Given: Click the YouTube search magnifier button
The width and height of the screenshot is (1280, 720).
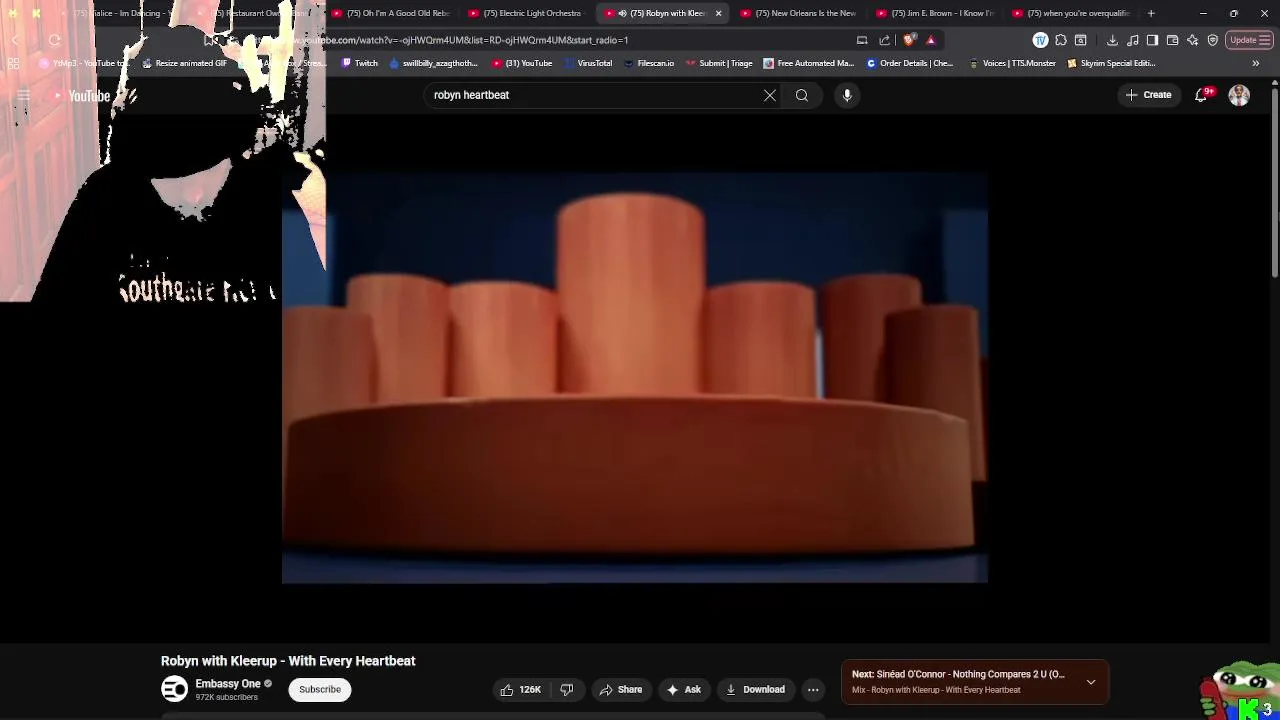Looking at the screenshot, I should (802, 95).
